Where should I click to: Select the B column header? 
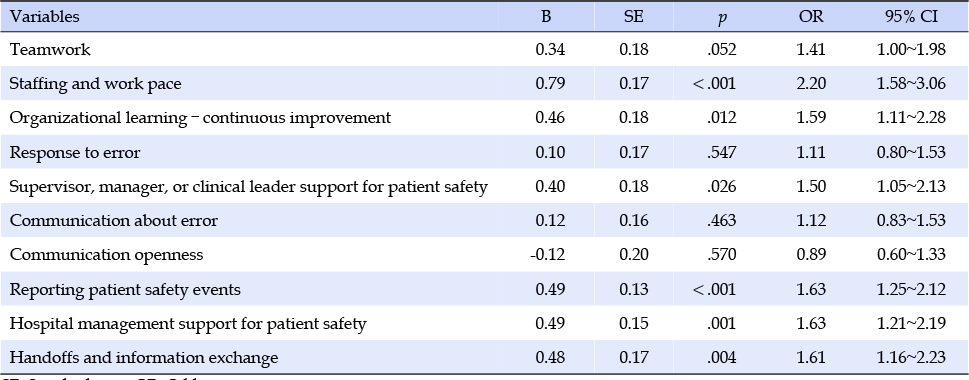pos(546,17)
